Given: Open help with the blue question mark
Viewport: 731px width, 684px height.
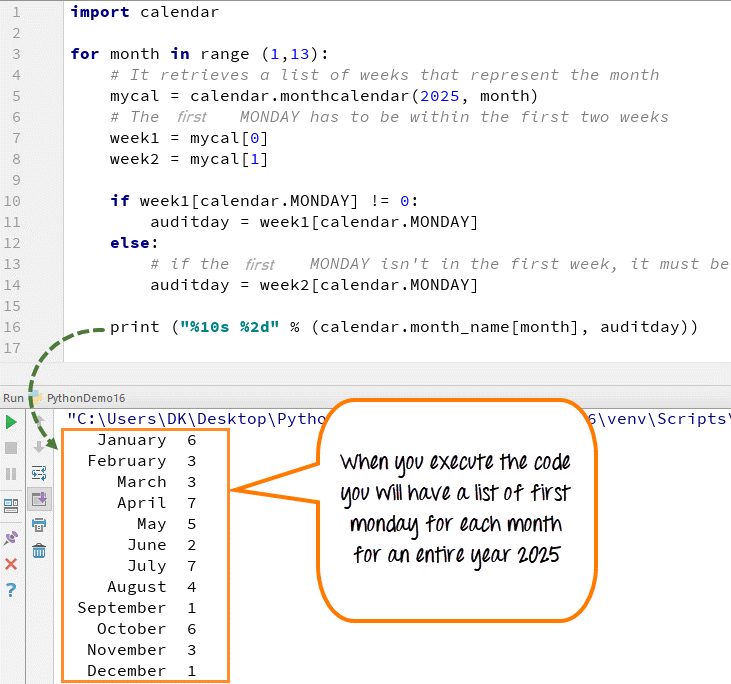Looking at the screenshot, I should [x=11, y=590].
